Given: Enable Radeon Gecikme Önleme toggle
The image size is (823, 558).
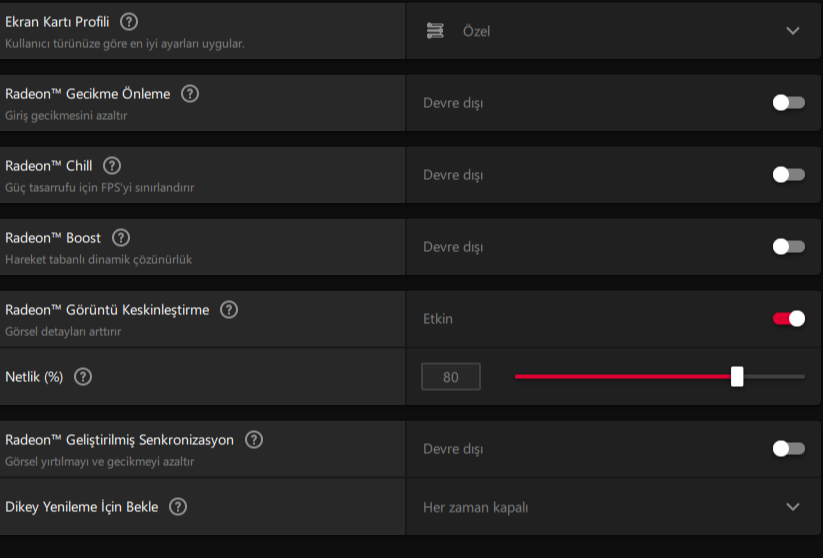Looking at the screenshot, I should point(788,103).
